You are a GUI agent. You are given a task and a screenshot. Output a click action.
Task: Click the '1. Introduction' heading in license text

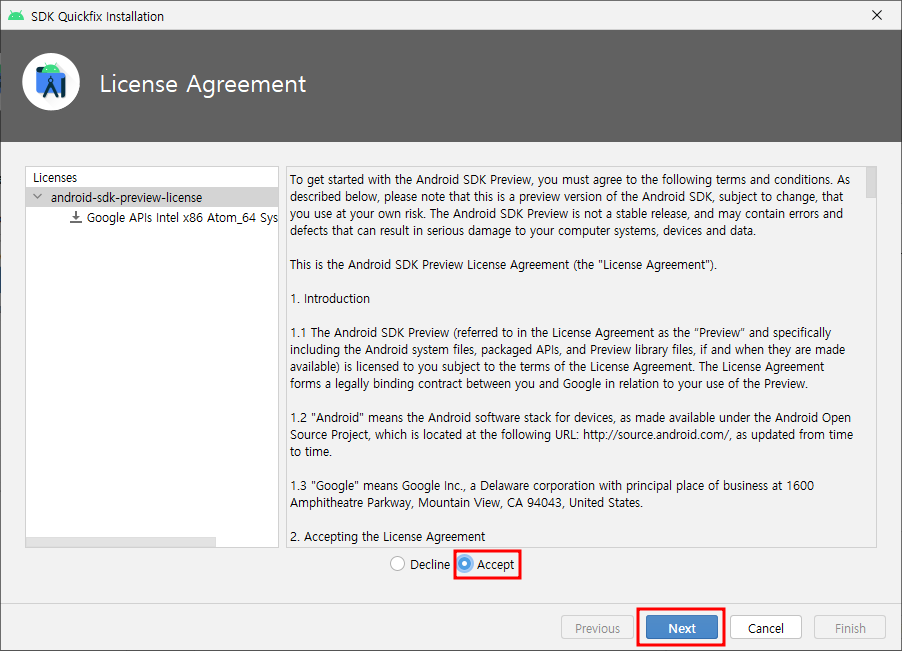point(330,298)
